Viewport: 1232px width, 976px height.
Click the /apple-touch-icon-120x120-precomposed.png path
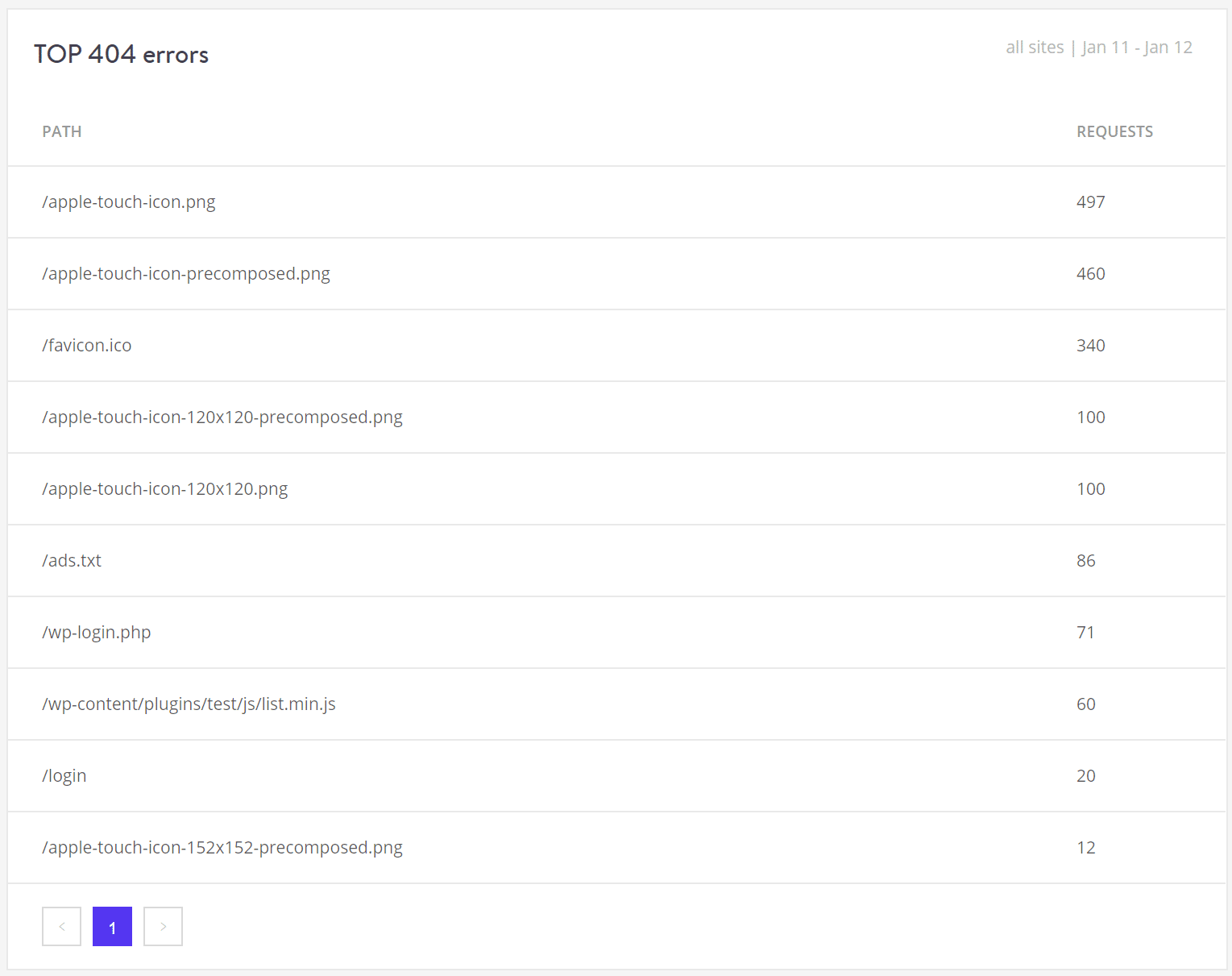pyautogui.click(x=222, y=417)
